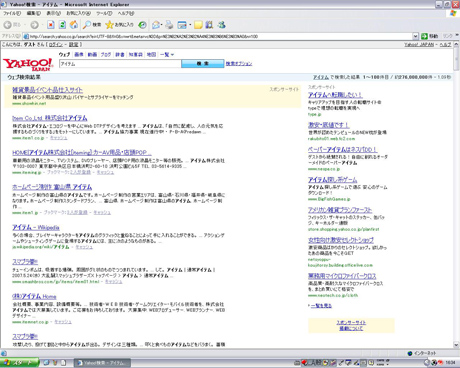This screenshot has height=368, width=460.
Task: Click the vertical scrollbar down arrow
Action: point(456,345)
